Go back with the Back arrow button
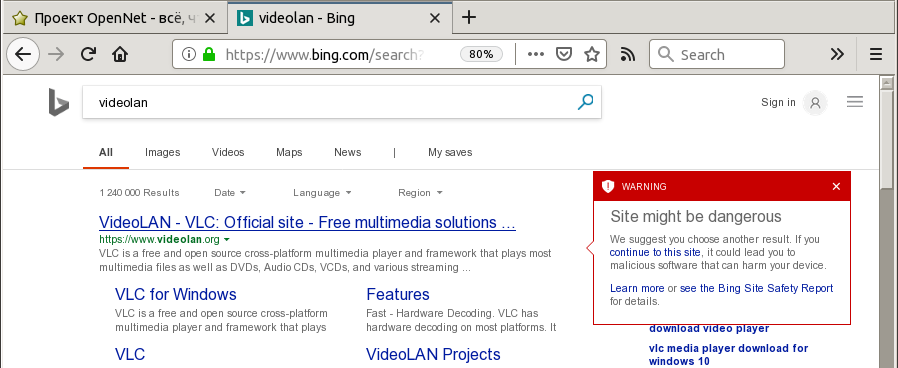898x368 pixels. 23,54
